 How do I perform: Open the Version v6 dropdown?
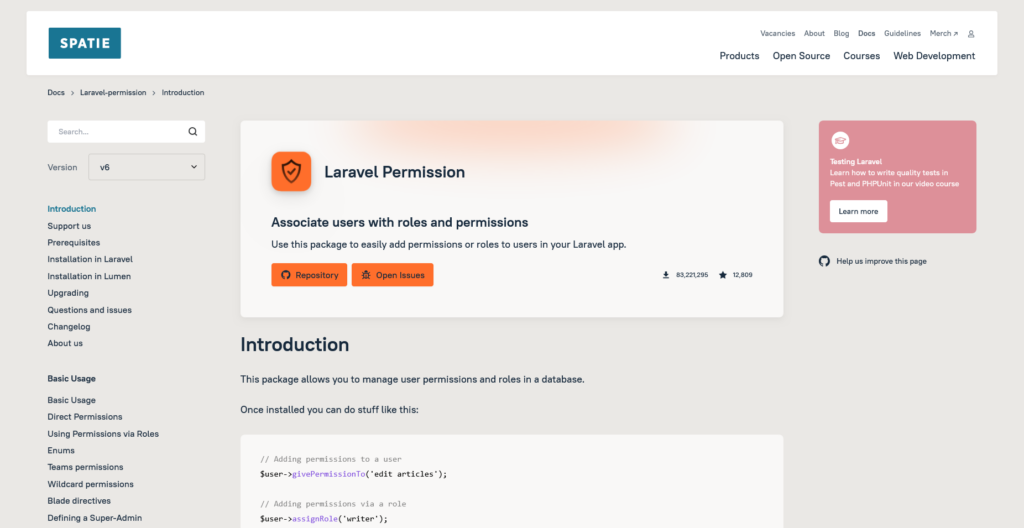point(146,167)
